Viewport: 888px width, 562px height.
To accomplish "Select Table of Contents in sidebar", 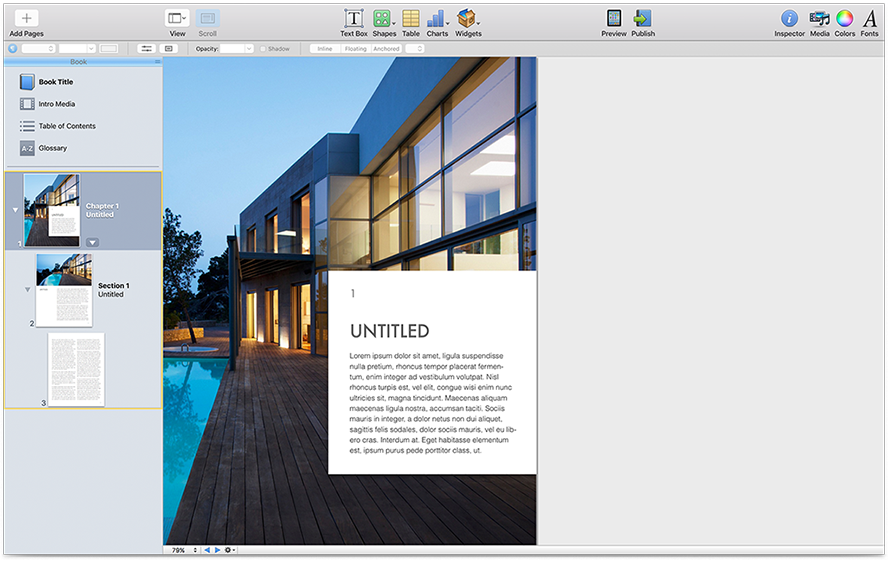I will point(68,126).
